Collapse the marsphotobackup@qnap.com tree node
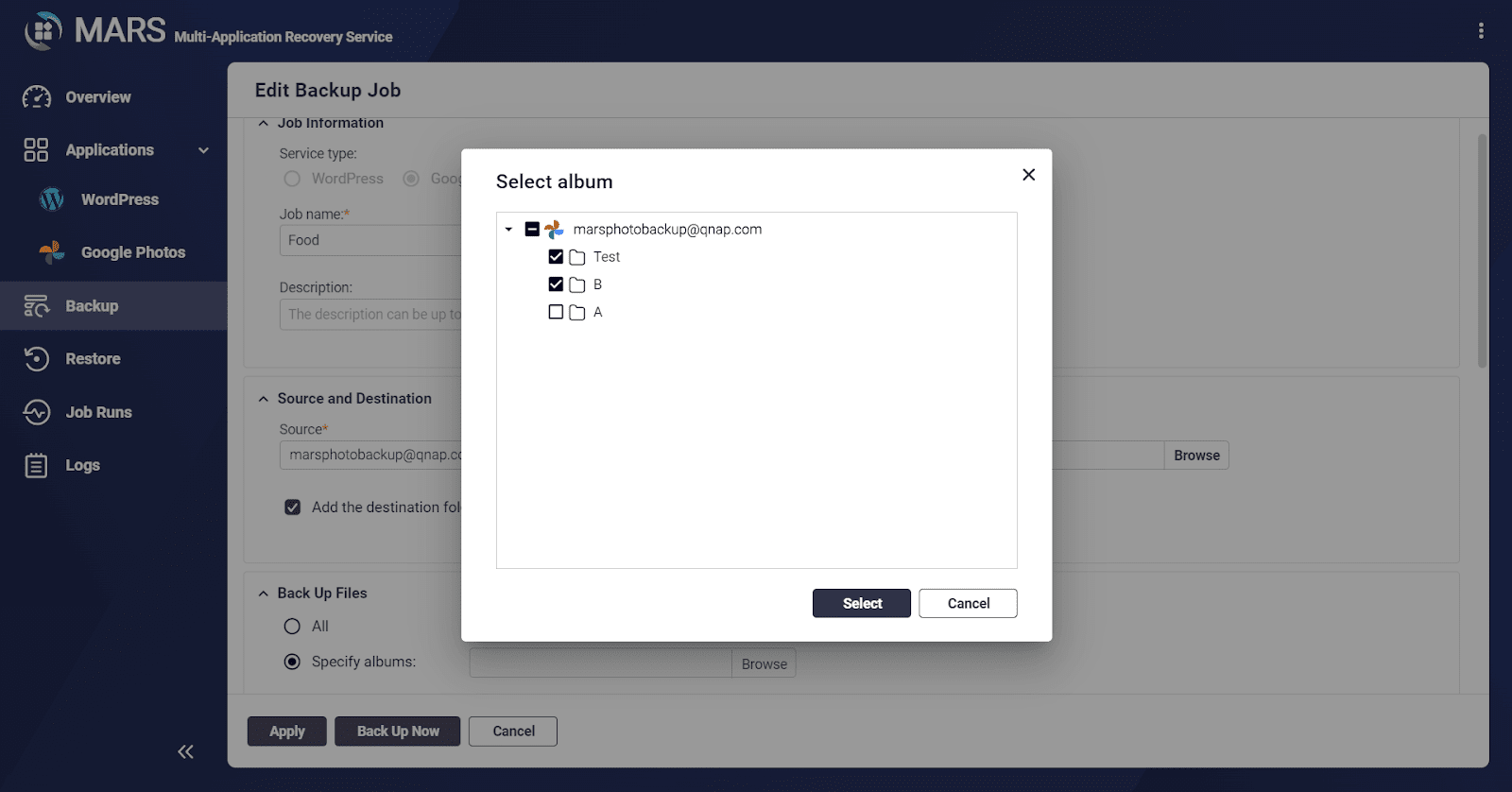The height and width of the screenshot is (792, 1512). [x=508, y=230]
